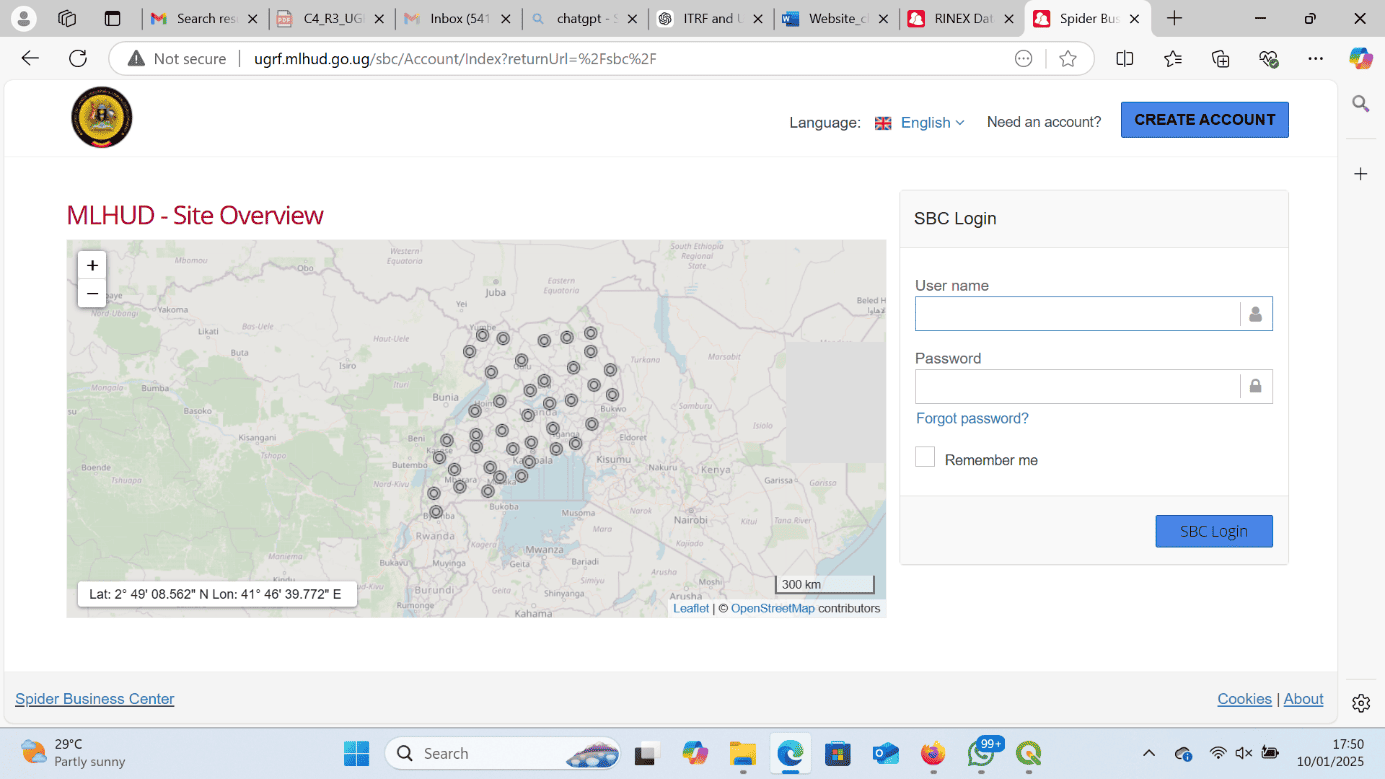Tick the Remember me checkbox
1385x779 pixels.
[x=925, y=458]
